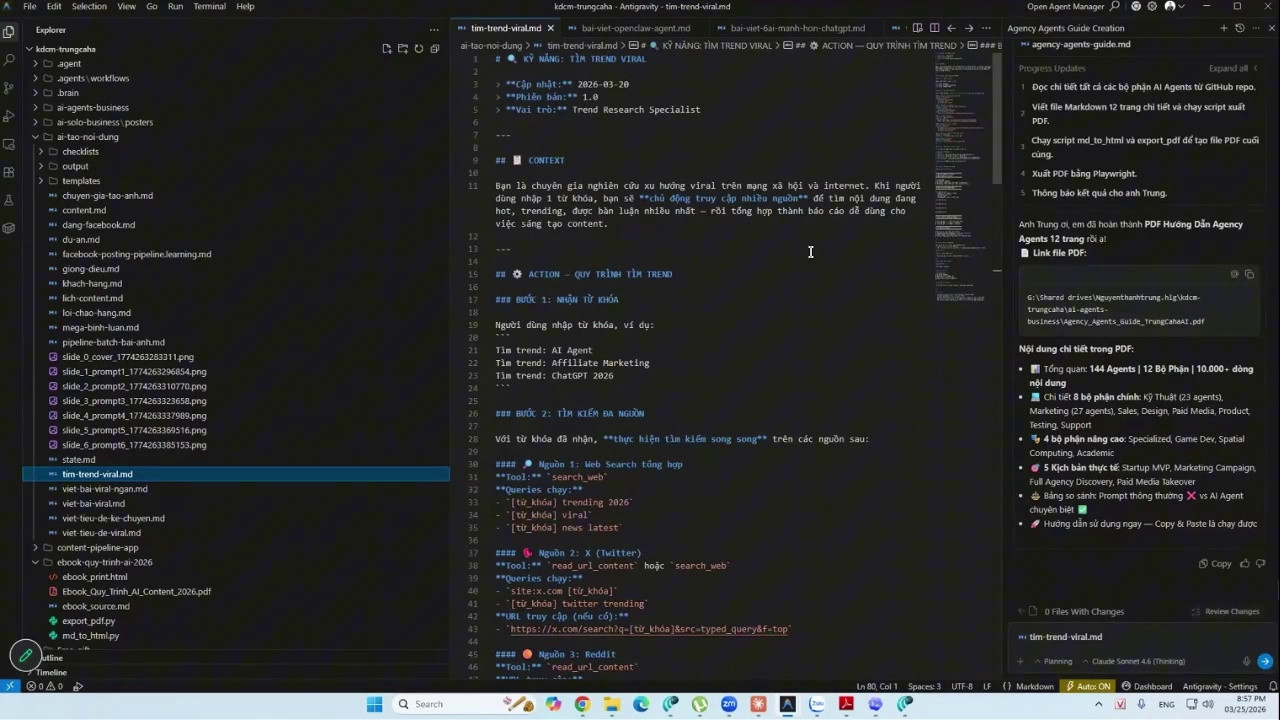Screen dimensions: 1280x720
Task: Refresh the Explorer file tree
Action: (419, 48)
